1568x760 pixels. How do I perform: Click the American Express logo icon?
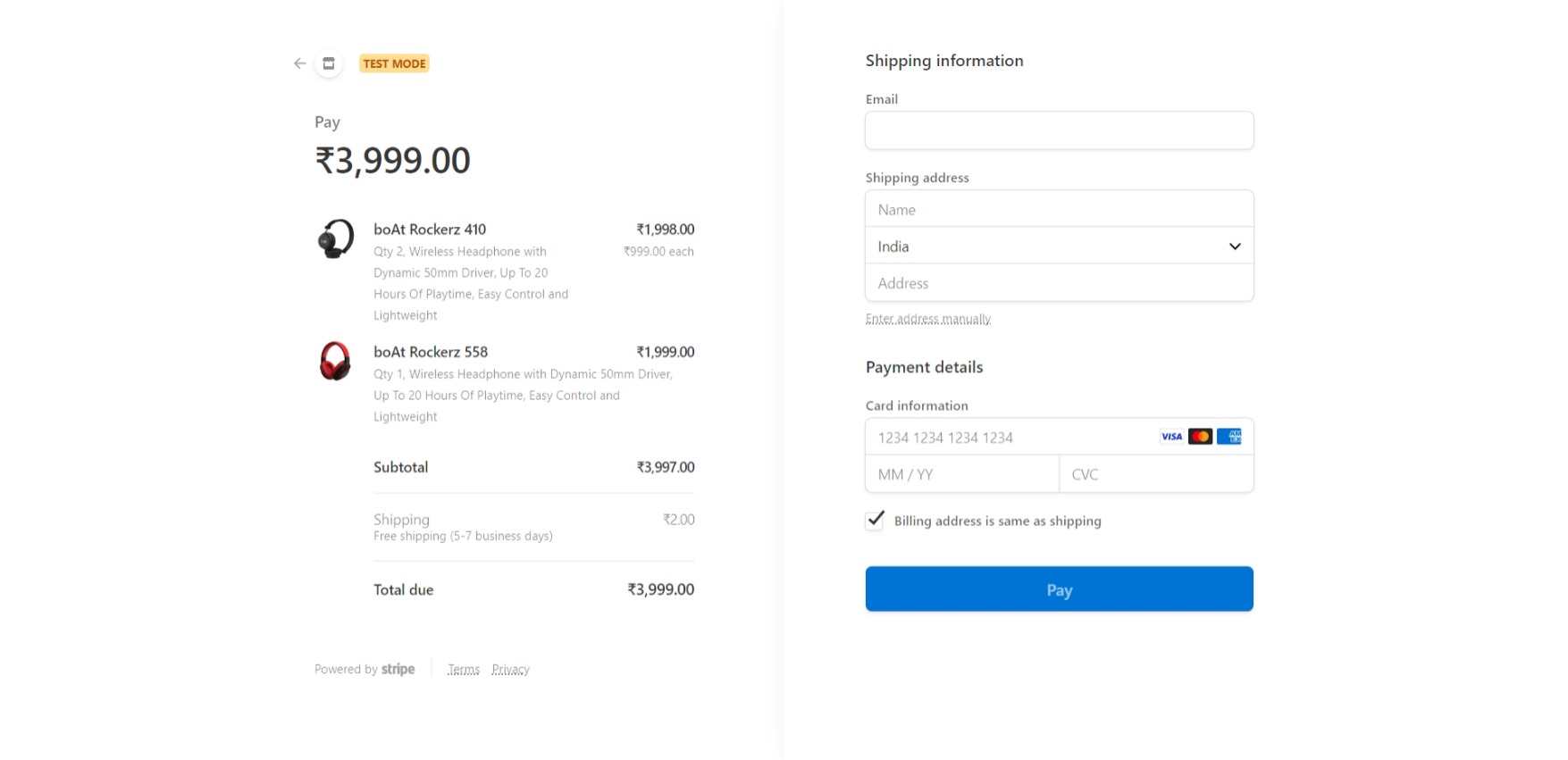point(1229,437)
